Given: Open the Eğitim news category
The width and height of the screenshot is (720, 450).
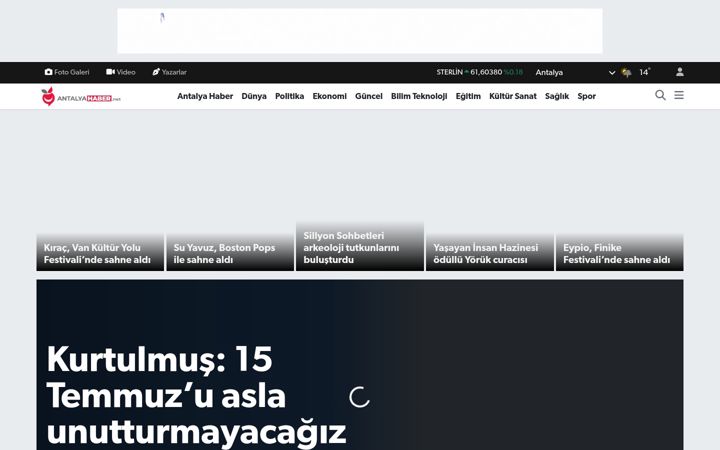Looking at the screenshot, I should coord(468,96).
